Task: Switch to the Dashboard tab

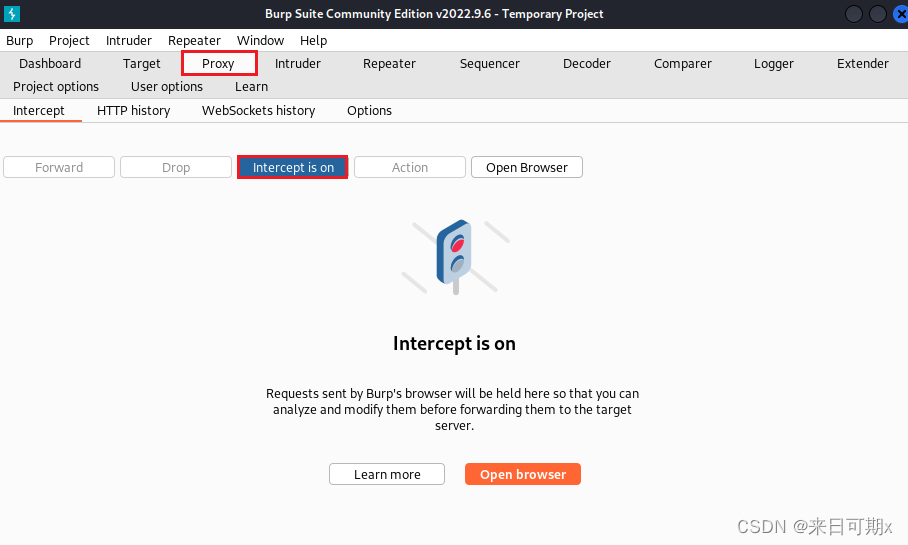Action: pos(50,64)
